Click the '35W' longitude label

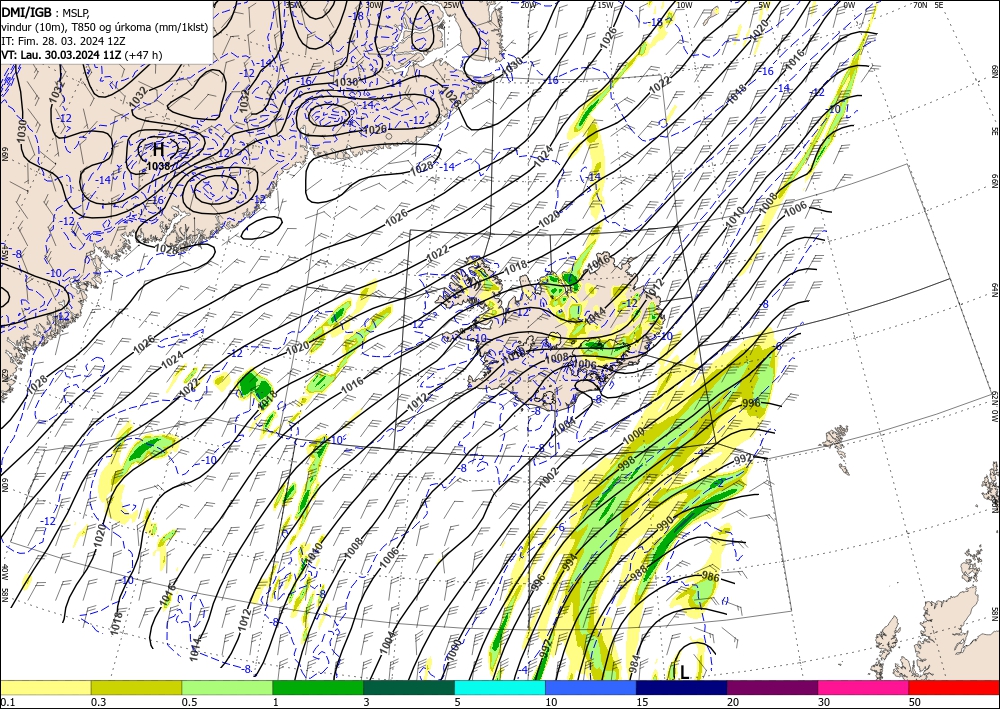point(291,5)
